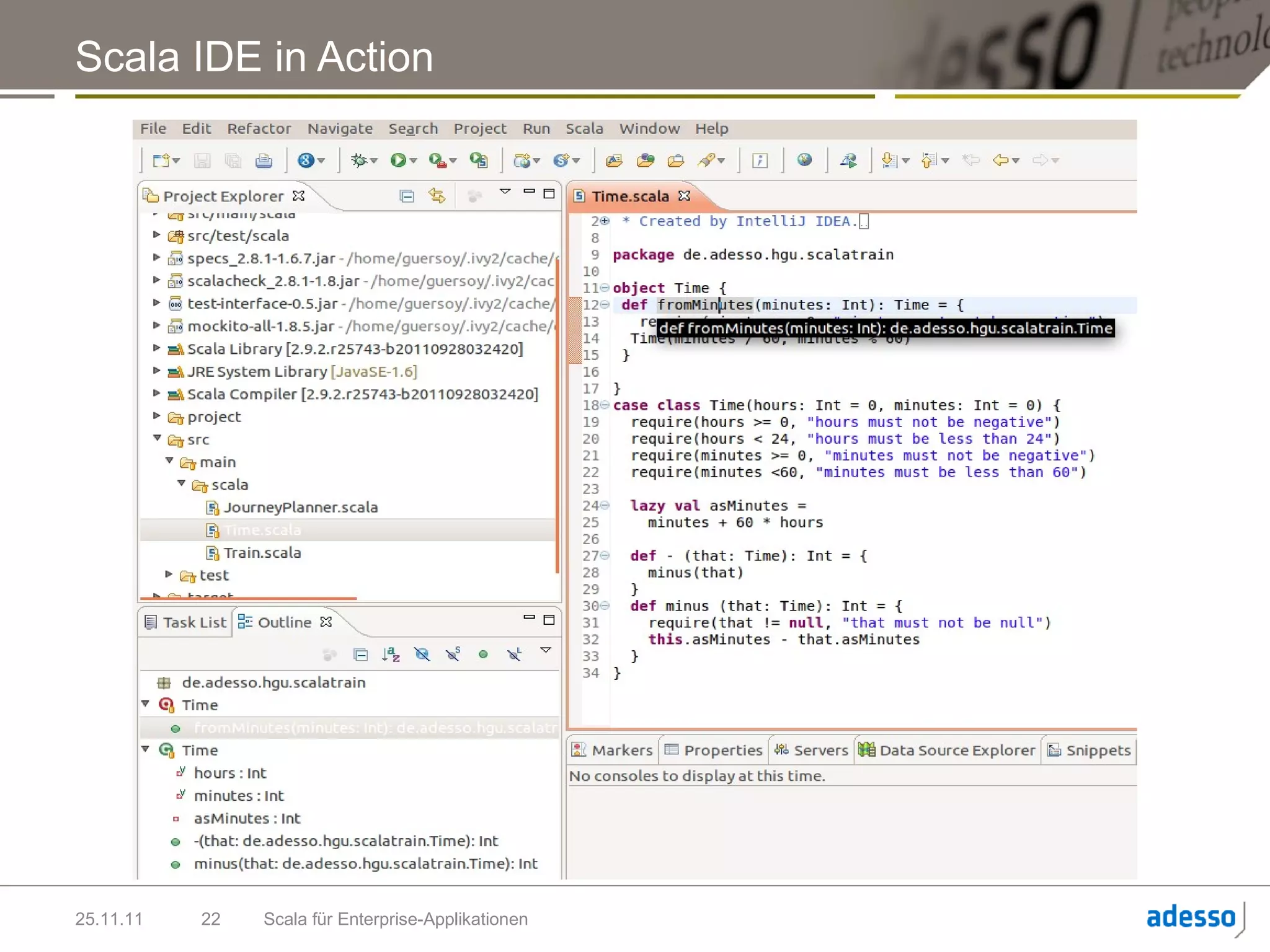This screenshot has height=952, width=1270.
Task: Click the Debug bug icon
Action: [358, 161]
